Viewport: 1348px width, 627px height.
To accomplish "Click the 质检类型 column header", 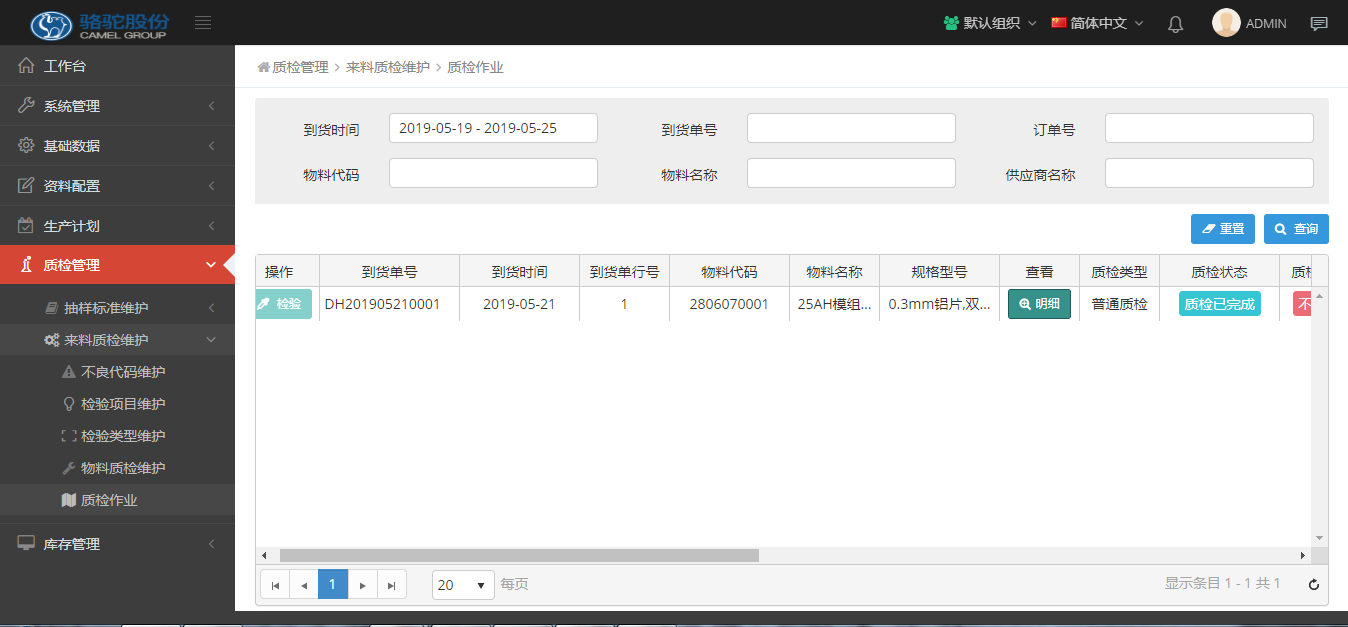I will coord(1119,272).
